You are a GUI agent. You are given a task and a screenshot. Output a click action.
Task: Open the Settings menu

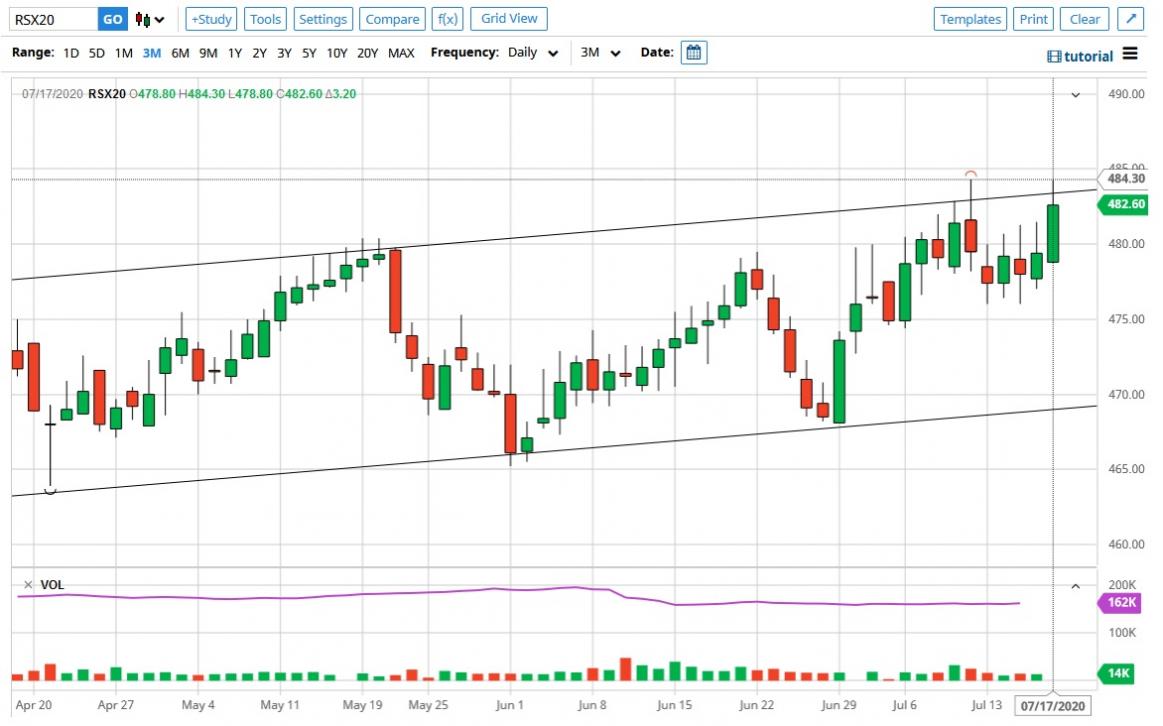(x=323, y=19)
